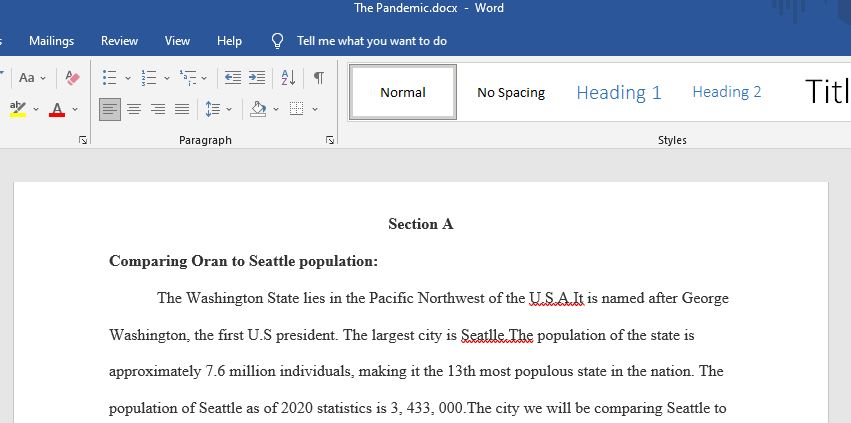Open the Mailings ribbon tab
The image size is (851, 423).
(52, 41)
